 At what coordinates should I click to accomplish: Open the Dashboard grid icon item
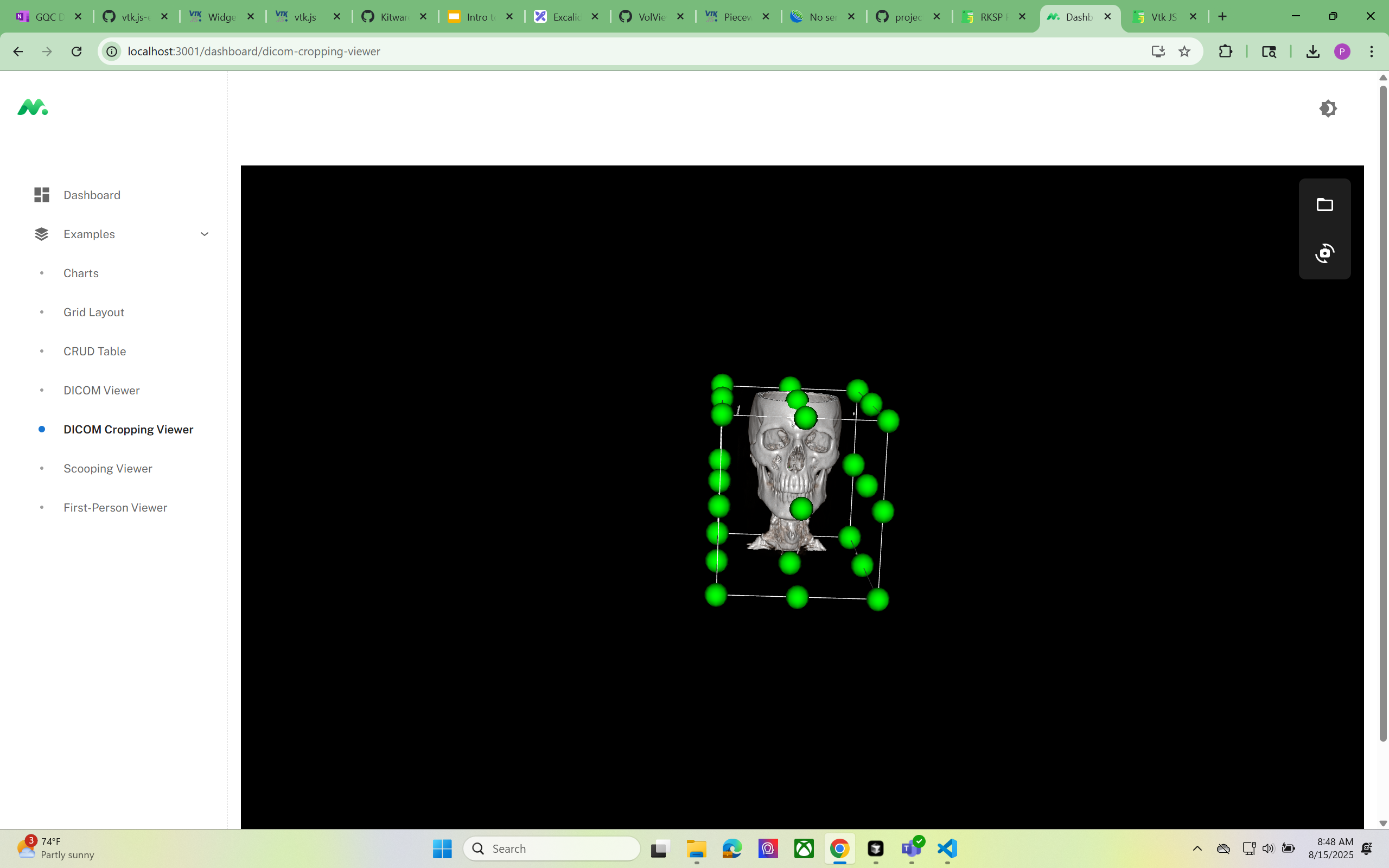41,195
